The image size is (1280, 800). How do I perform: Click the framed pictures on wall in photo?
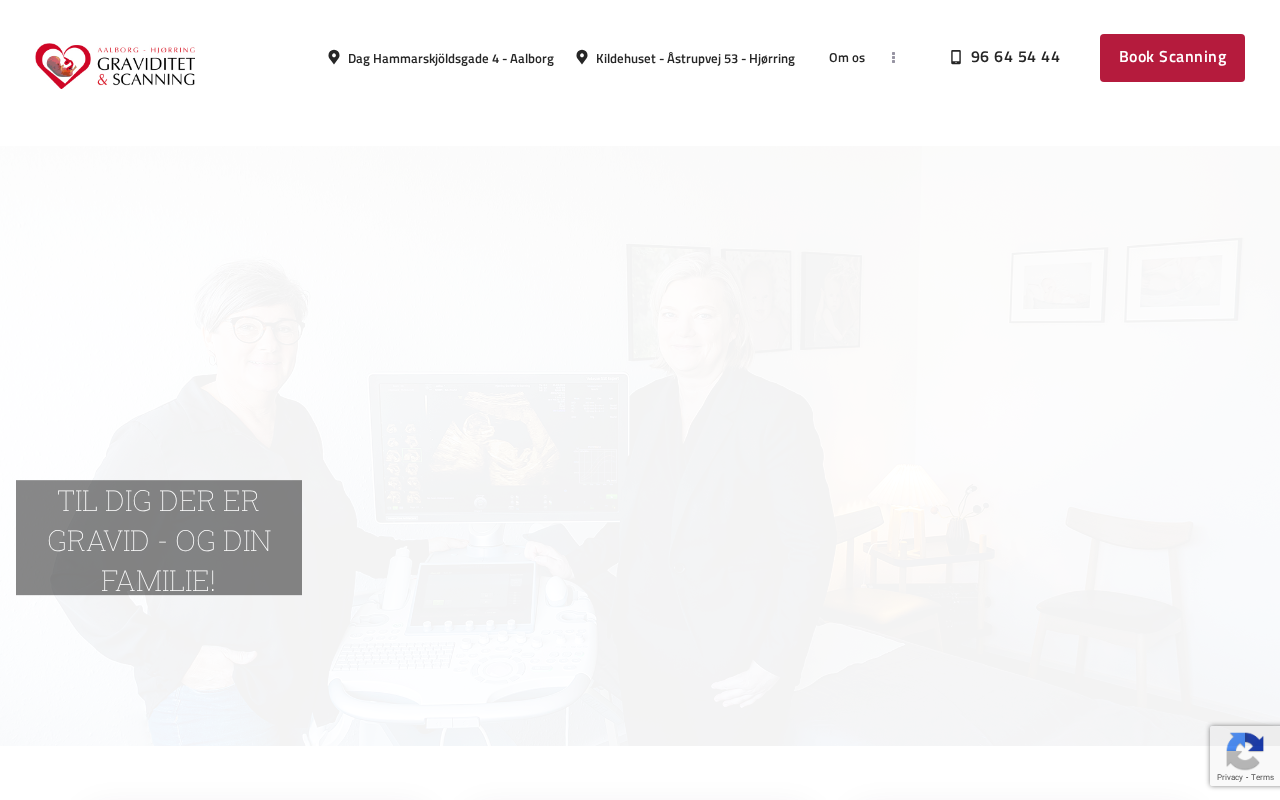click(1126, 281)
